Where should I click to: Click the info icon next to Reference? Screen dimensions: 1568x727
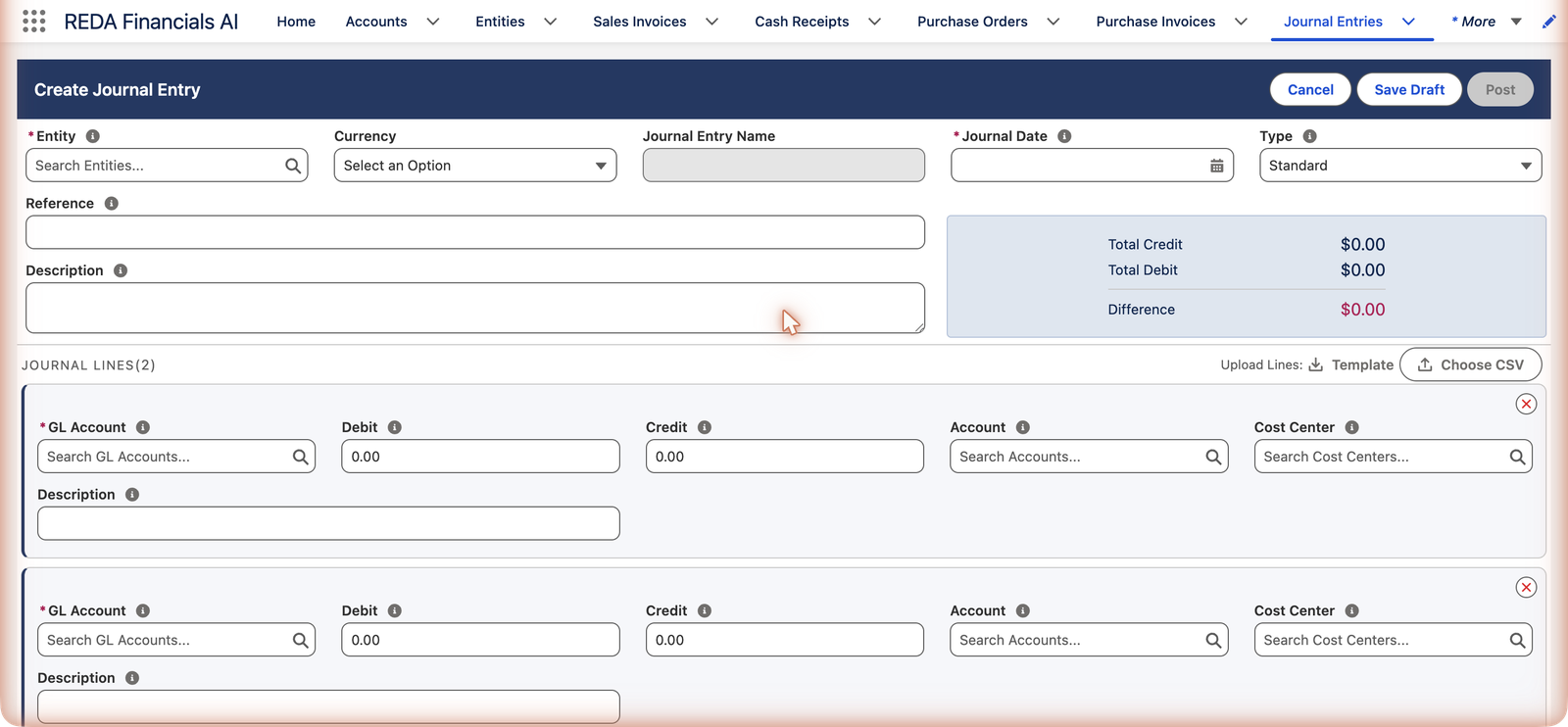112,204
